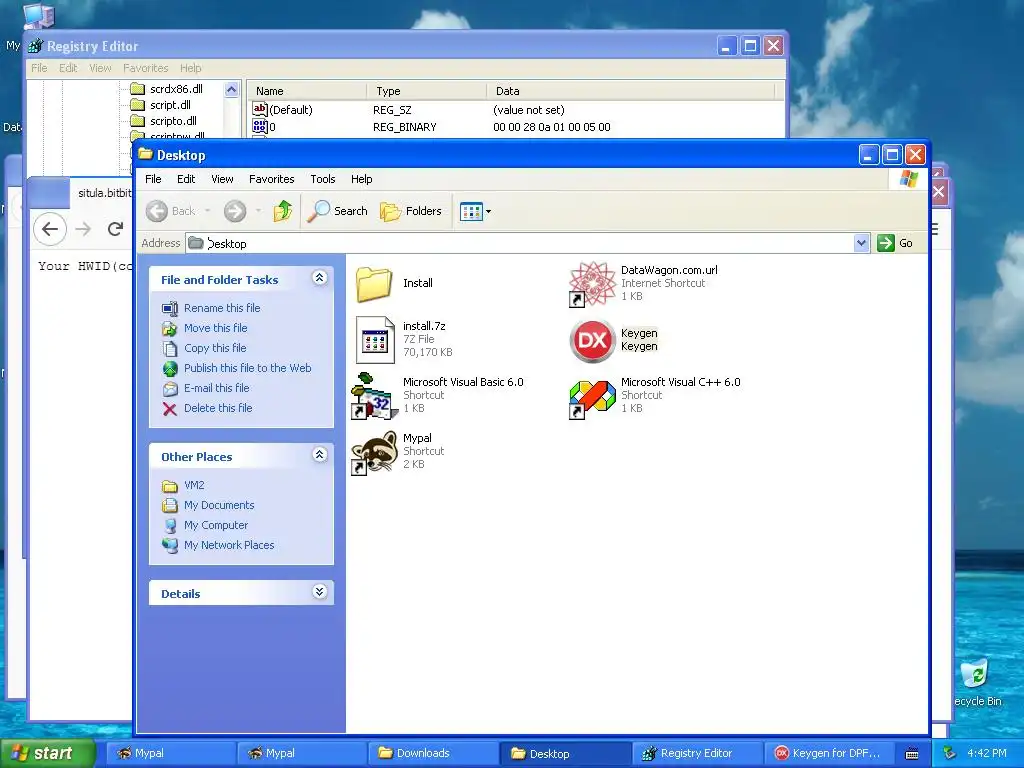Open the File menu in Desktop window
The image size is (1024, 768).
153,179
